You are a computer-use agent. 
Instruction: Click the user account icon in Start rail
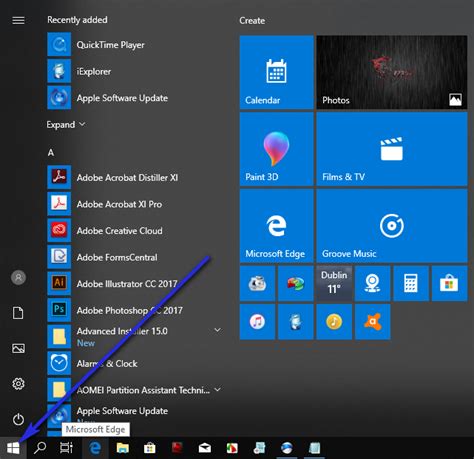click(19, 277)
